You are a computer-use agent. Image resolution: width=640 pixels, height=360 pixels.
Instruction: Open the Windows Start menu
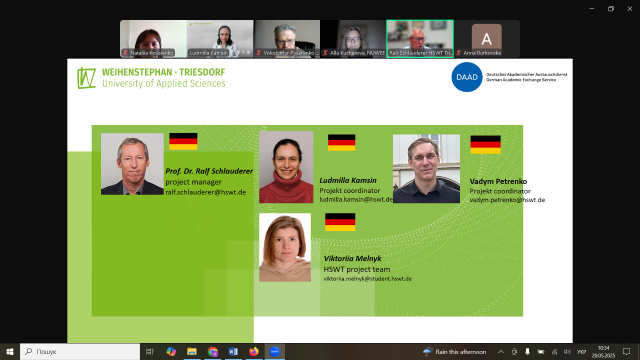coord(10,351)
